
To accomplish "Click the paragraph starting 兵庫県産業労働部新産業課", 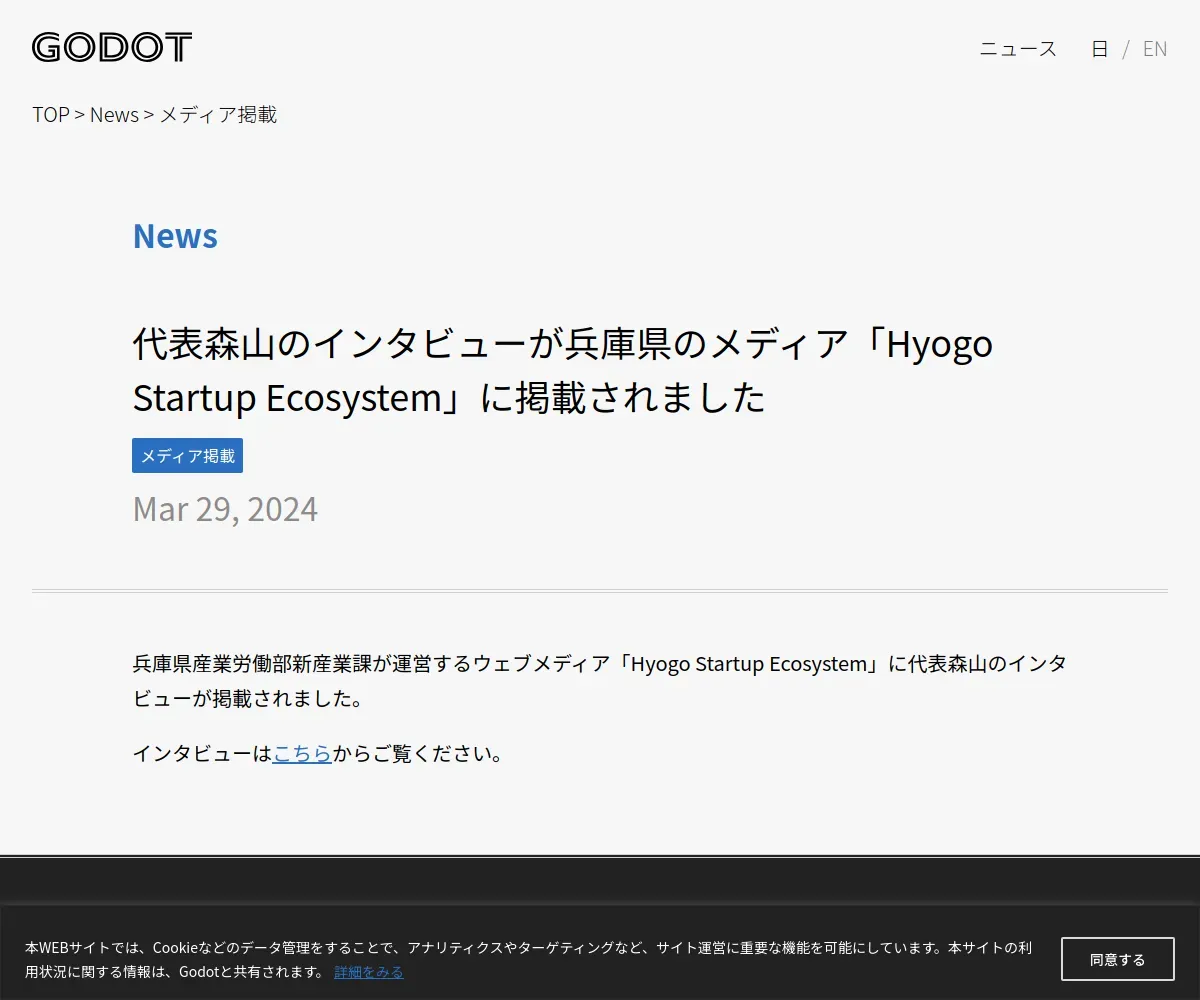I will click(x=600, y=681).
